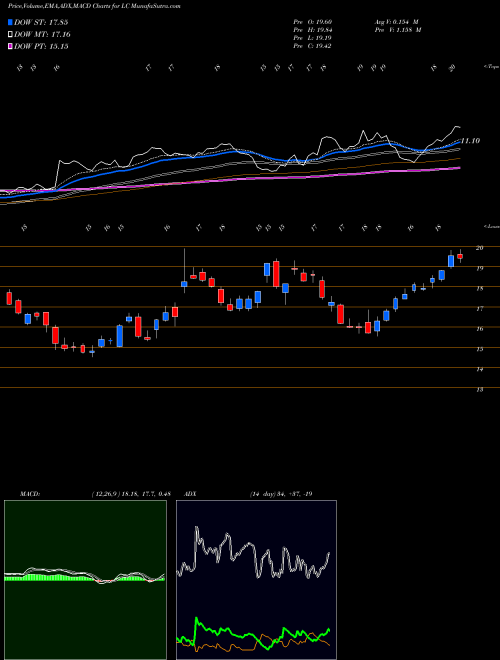Click the chart title mentioning MunafaSutra.com
This screenshot has width=500, height=660.
click(95, 7)
